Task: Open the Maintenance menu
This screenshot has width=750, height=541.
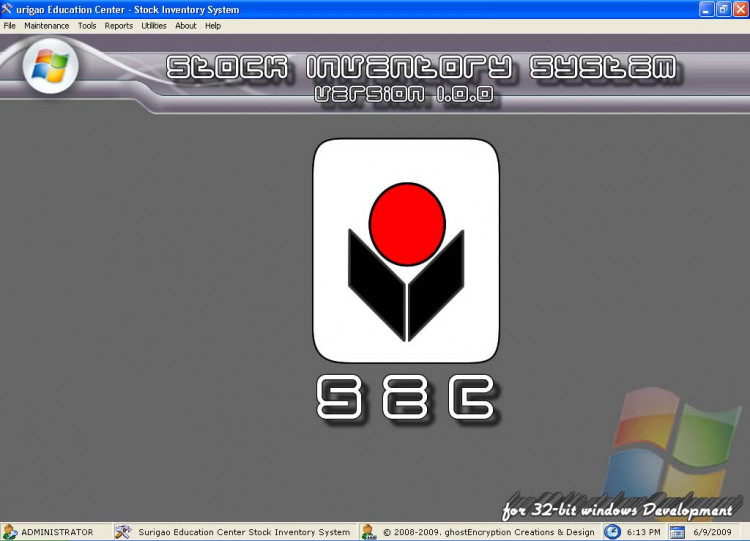Action: 46,26
